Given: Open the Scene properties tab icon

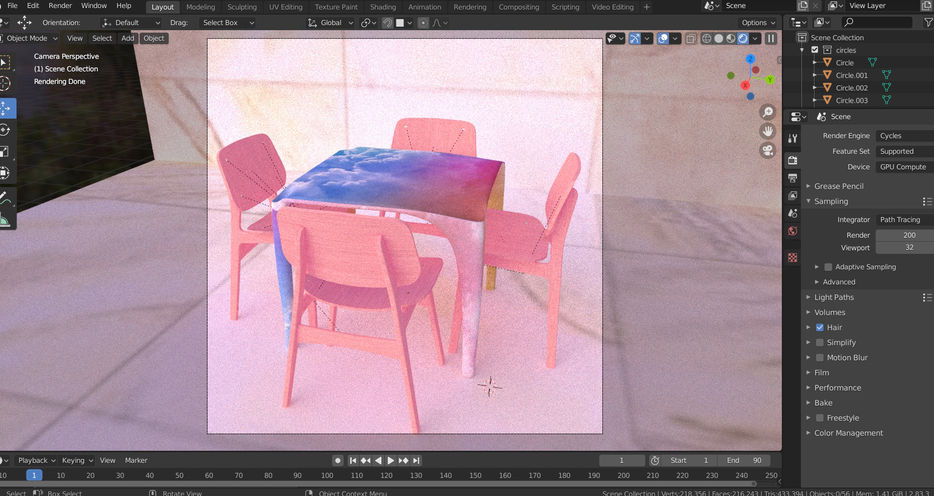Looking at the screenshot, I should (x=792, y=213).
